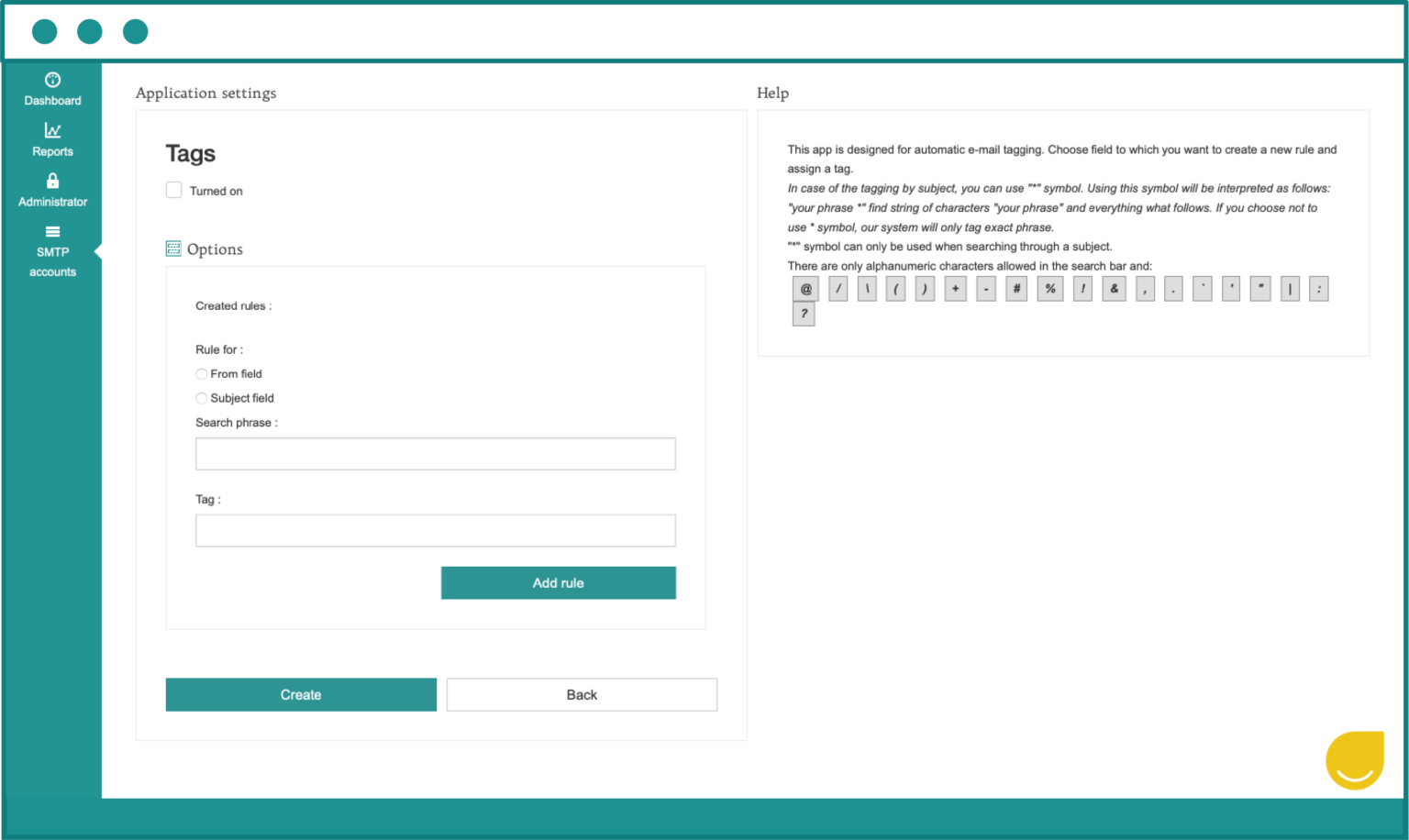Click inside the Search phrase field

click(x=435, y=453)
